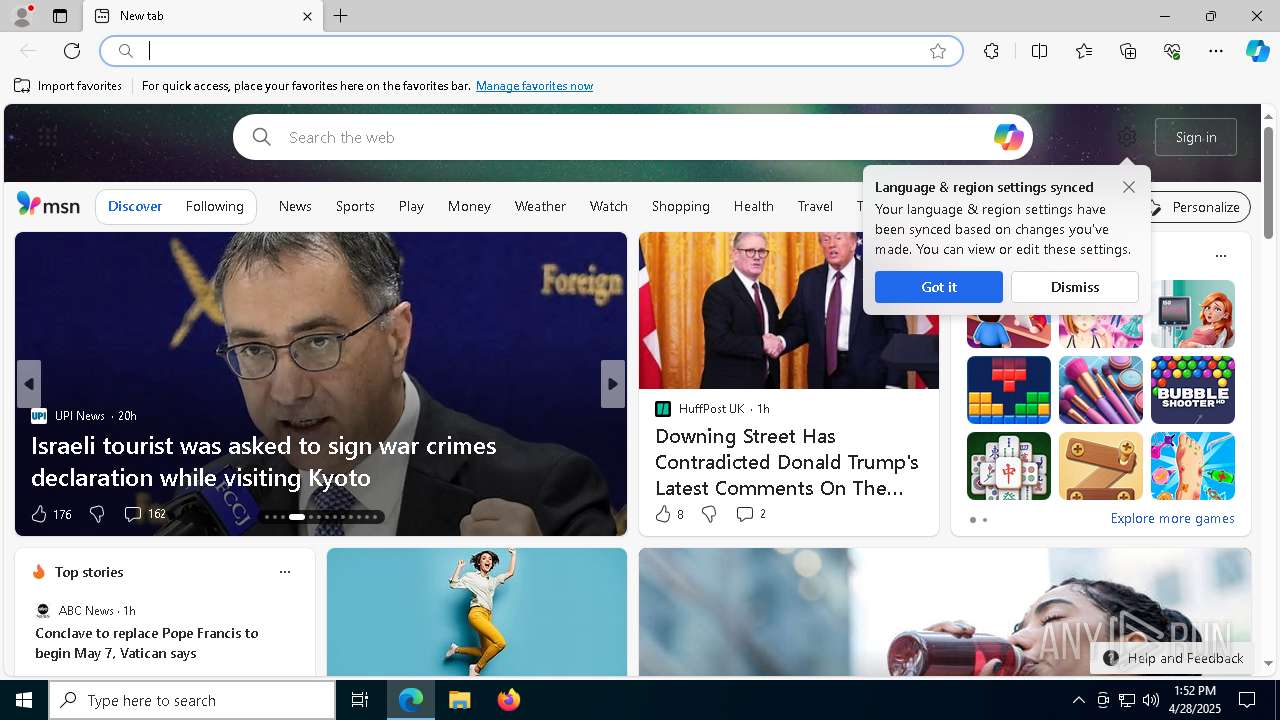
Task: Open the profile icon in the title bar
Action: coord(21,16)
